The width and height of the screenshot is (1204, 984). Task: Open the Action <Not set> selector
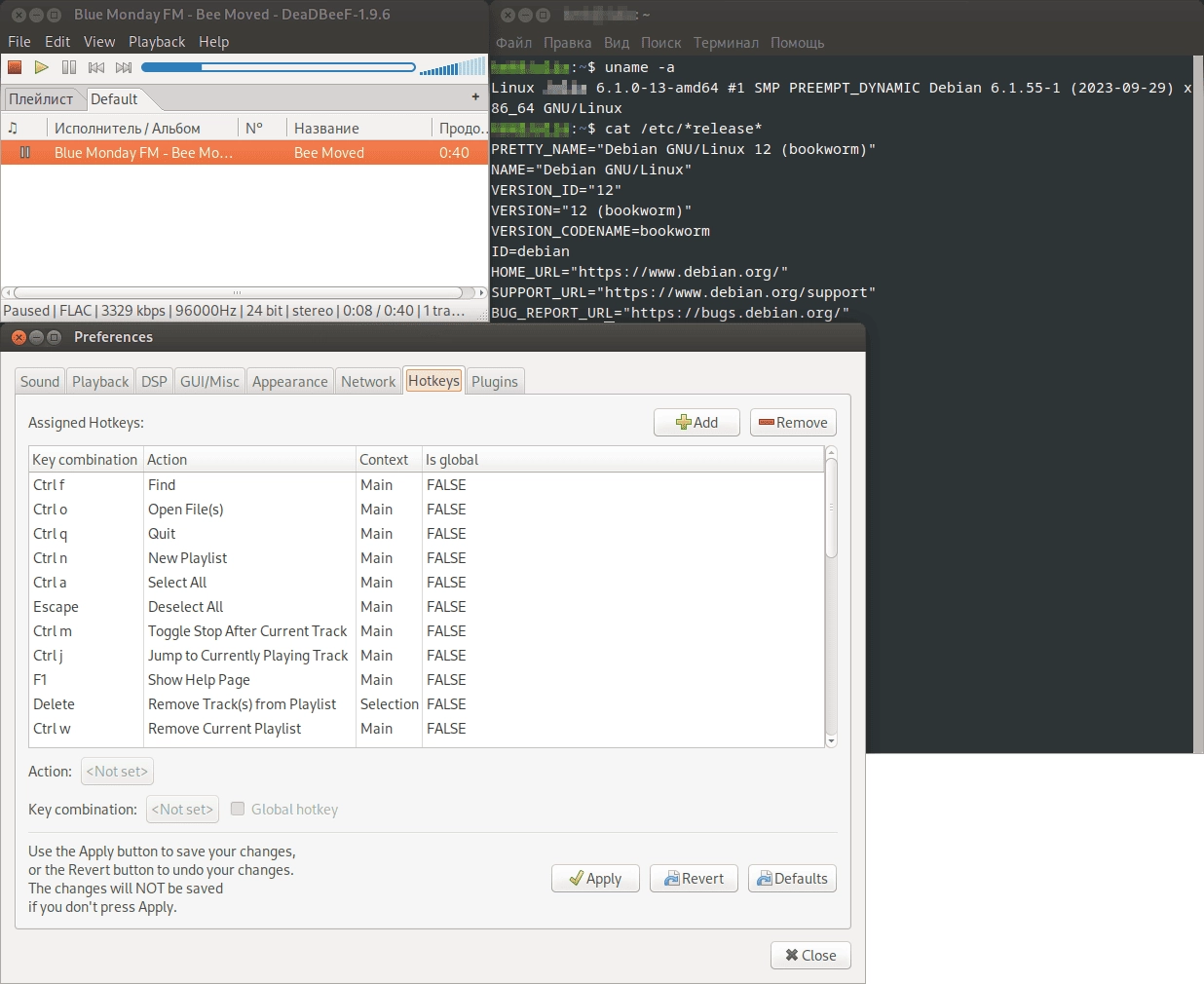(x=117, y=772)
